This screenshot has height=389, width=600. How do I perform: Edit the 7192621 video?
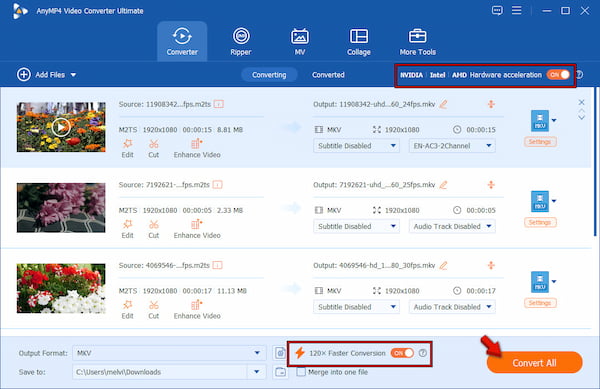pos(127,229)
